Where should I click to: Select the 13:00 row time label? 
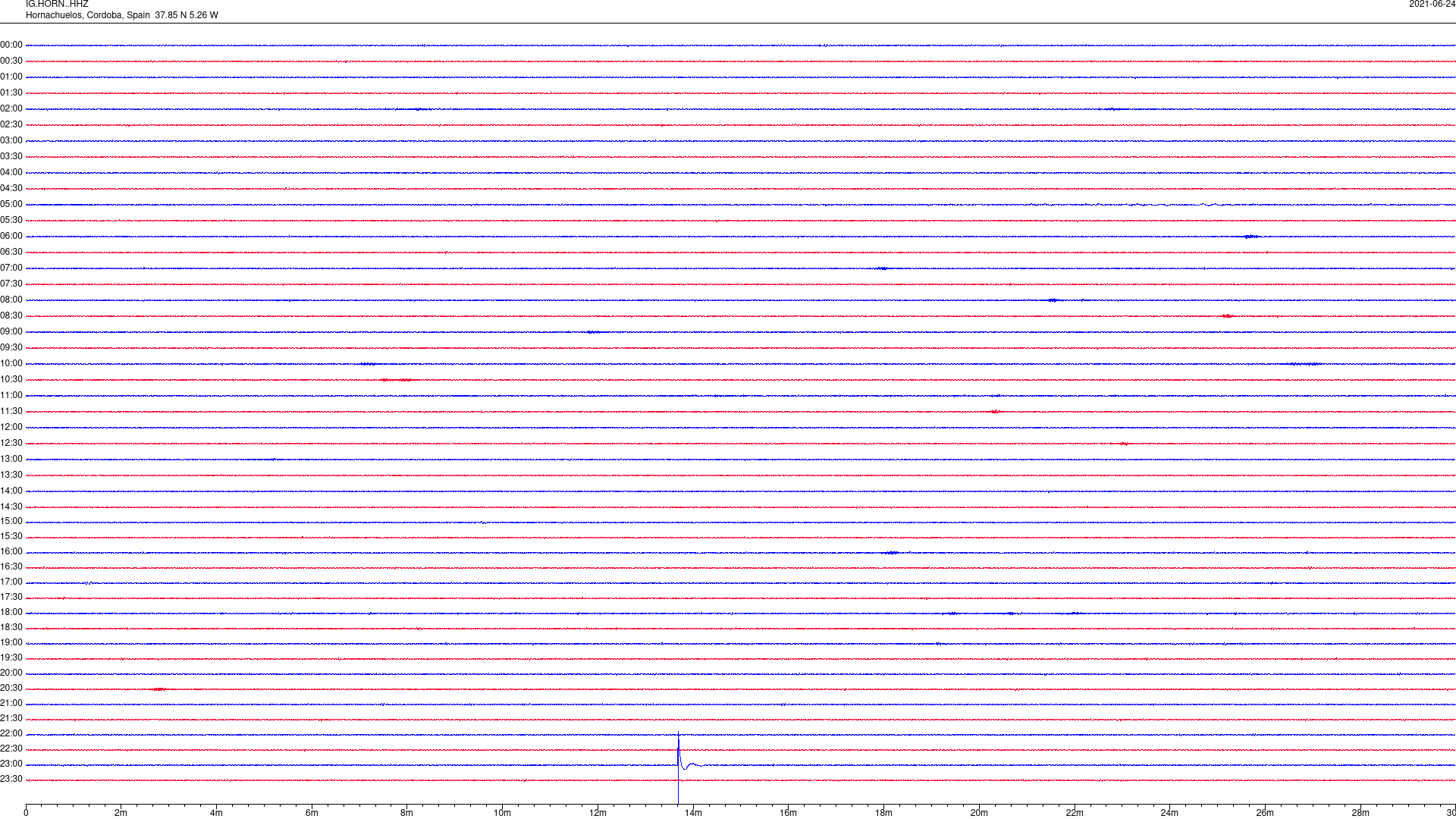[11, 459]
